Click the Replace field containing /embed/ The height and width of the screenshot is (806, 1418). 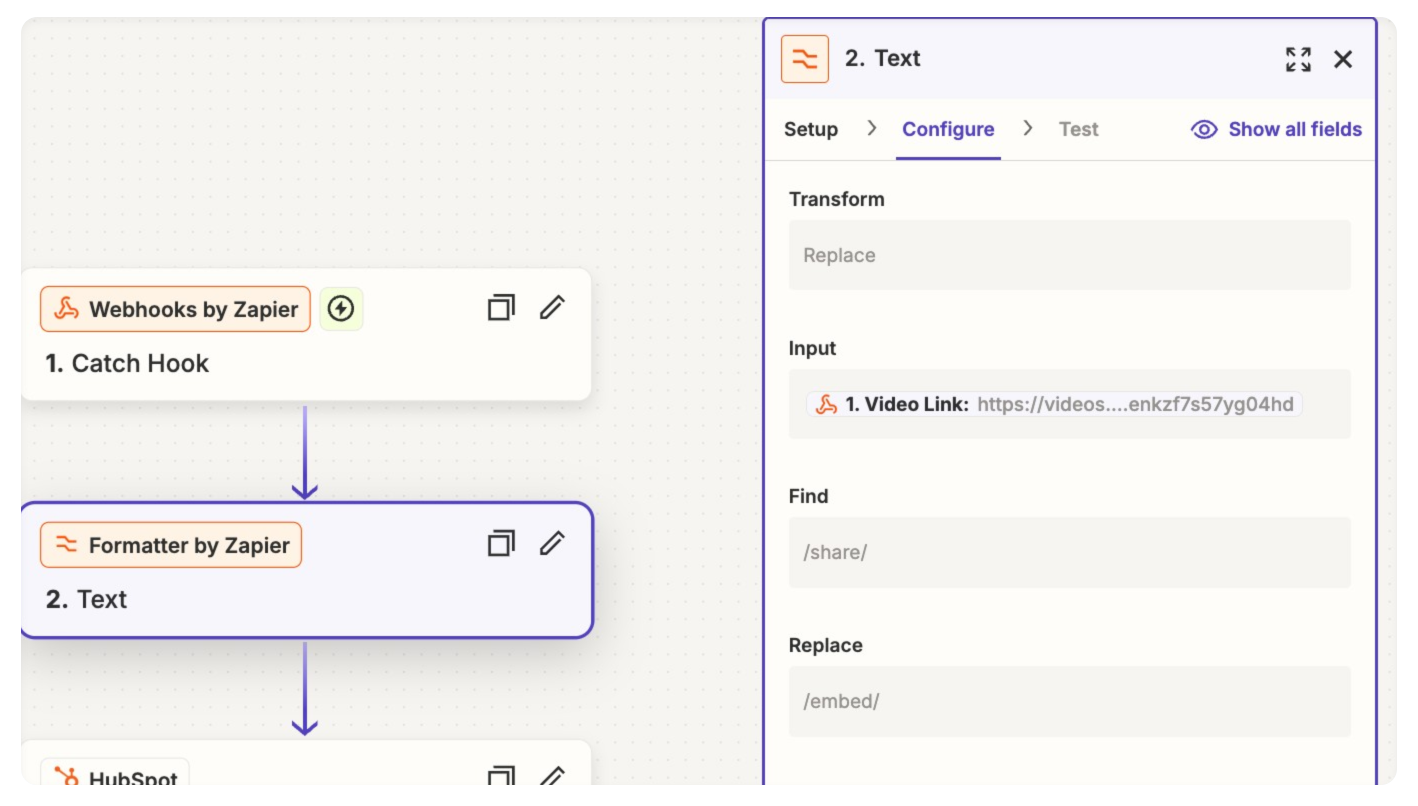pos(1069,701)
